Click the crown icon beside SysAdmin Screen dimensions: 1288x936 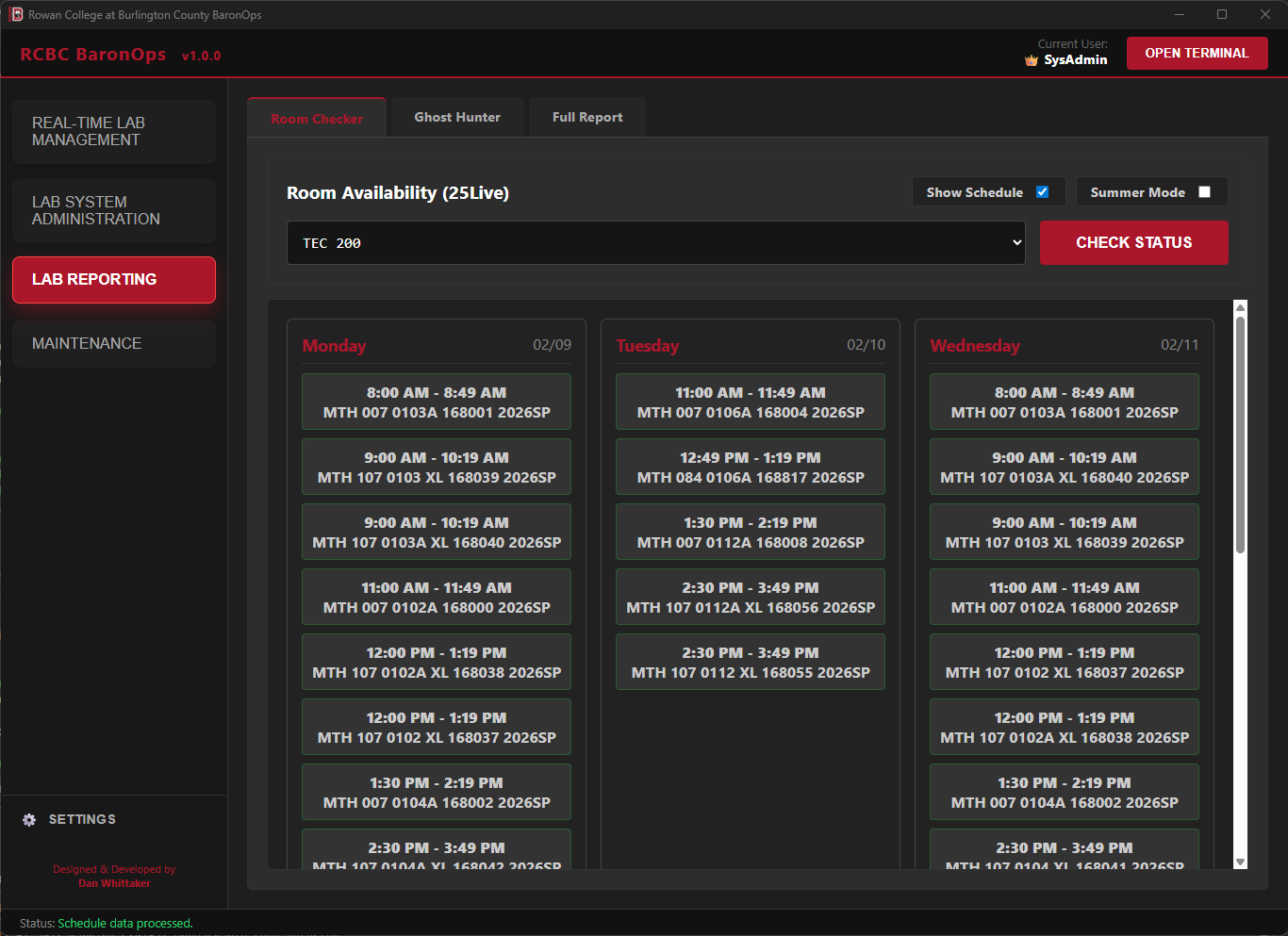(x=1031, y=59)
